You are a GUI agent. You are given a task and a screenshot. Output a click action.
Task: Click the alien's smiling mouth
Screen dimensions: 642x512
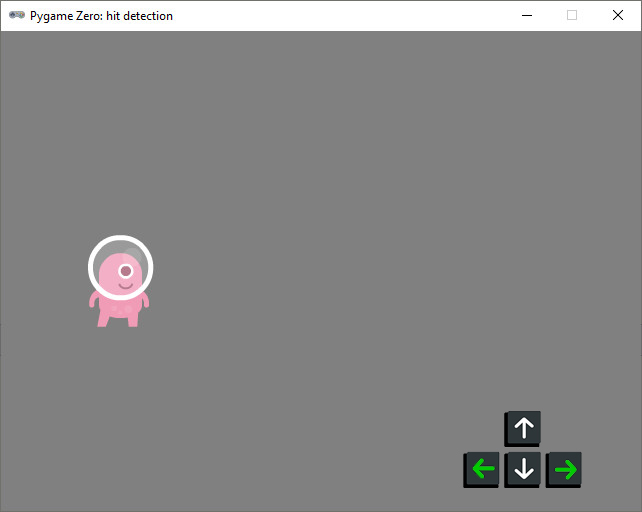tap(125, 286)
